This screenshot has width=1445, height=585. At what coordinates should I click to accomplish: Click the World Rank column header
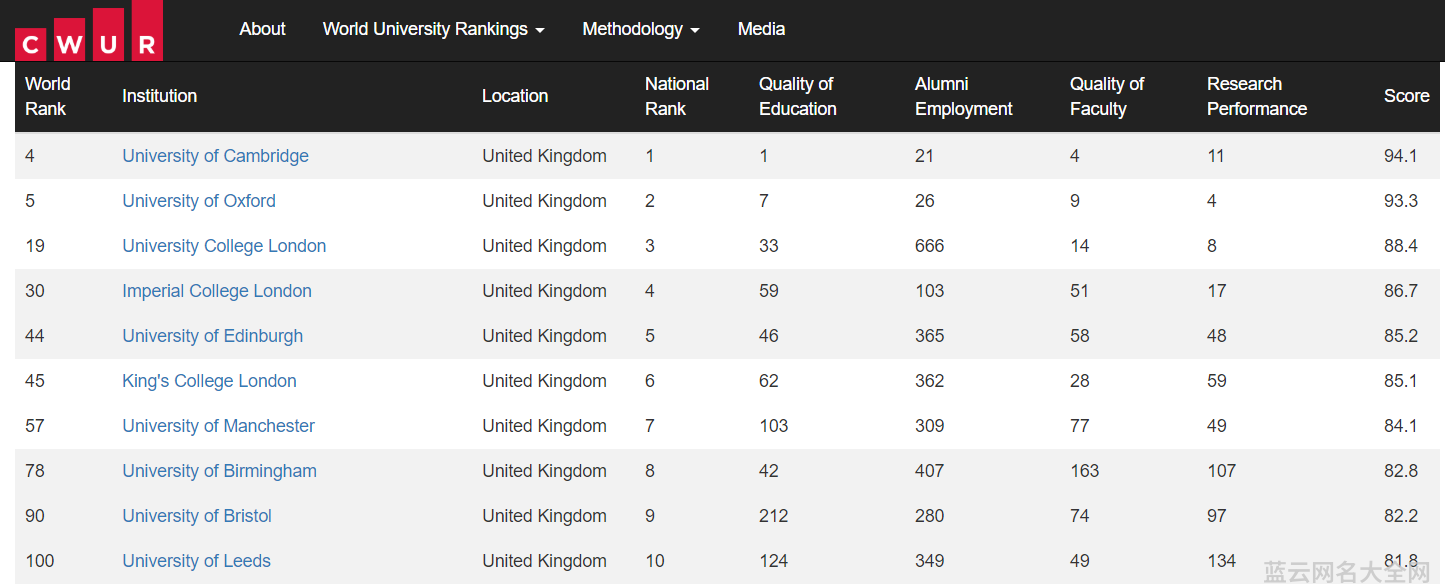click(x=48, y=96)
